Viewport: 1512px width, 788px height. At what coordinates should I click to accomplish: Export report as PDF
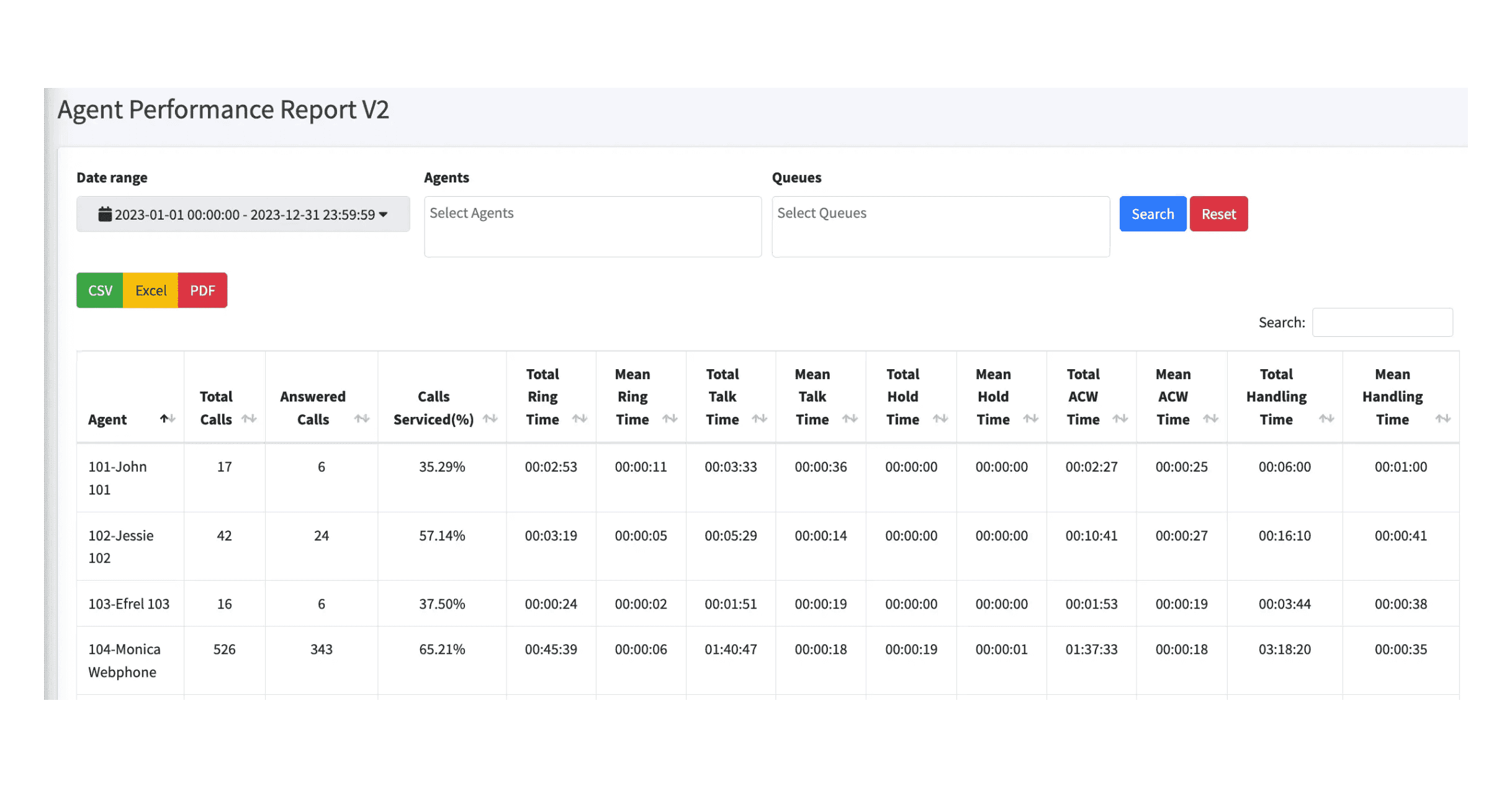point(202,290)
